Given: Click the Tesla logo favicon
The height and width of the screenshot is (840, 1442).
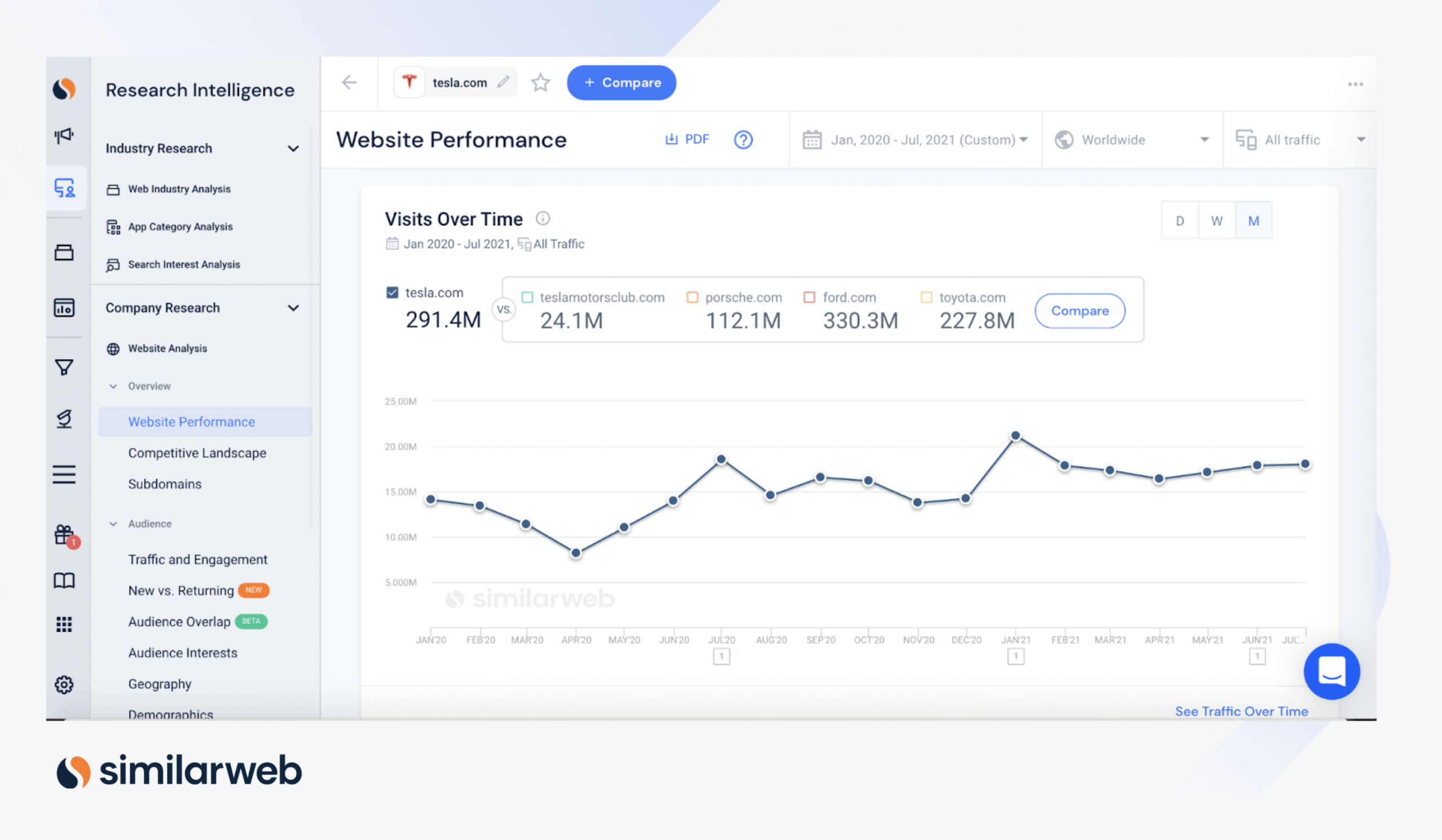Looking at the screenshot, I should 409,82.
